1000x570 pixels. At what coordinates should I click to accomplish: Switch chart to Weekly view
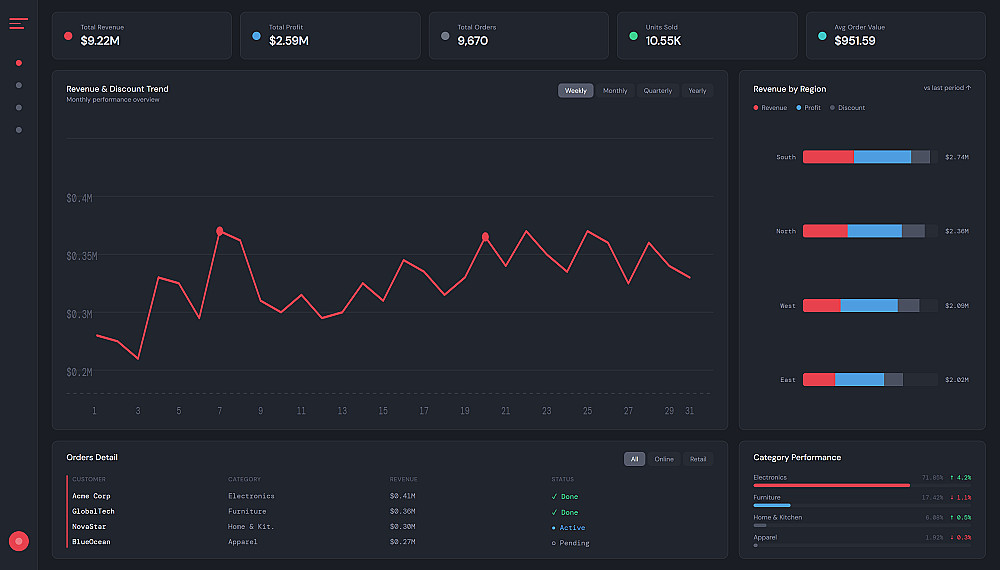tap(575, 91)
